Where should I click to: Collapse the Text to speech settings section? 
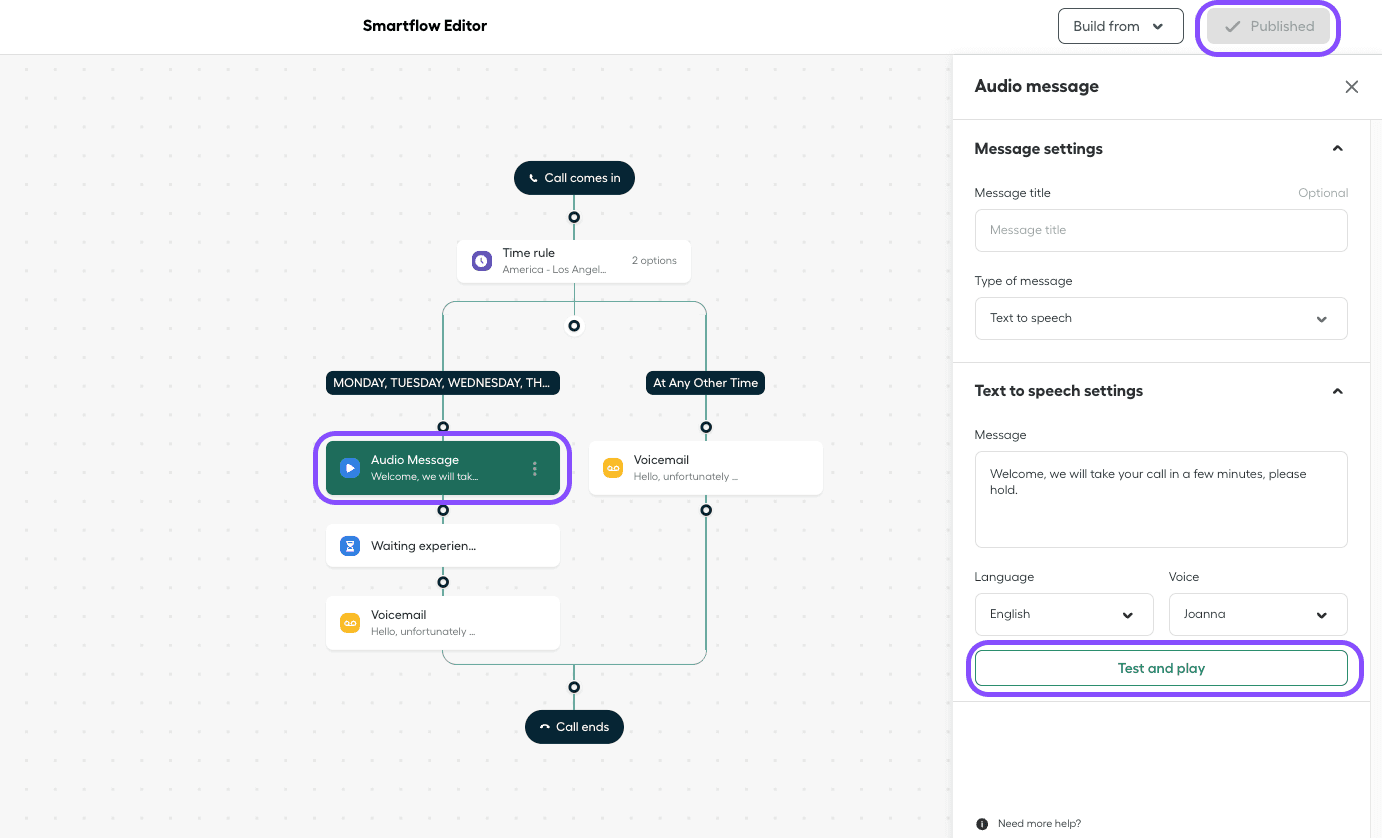[1337, 391]
